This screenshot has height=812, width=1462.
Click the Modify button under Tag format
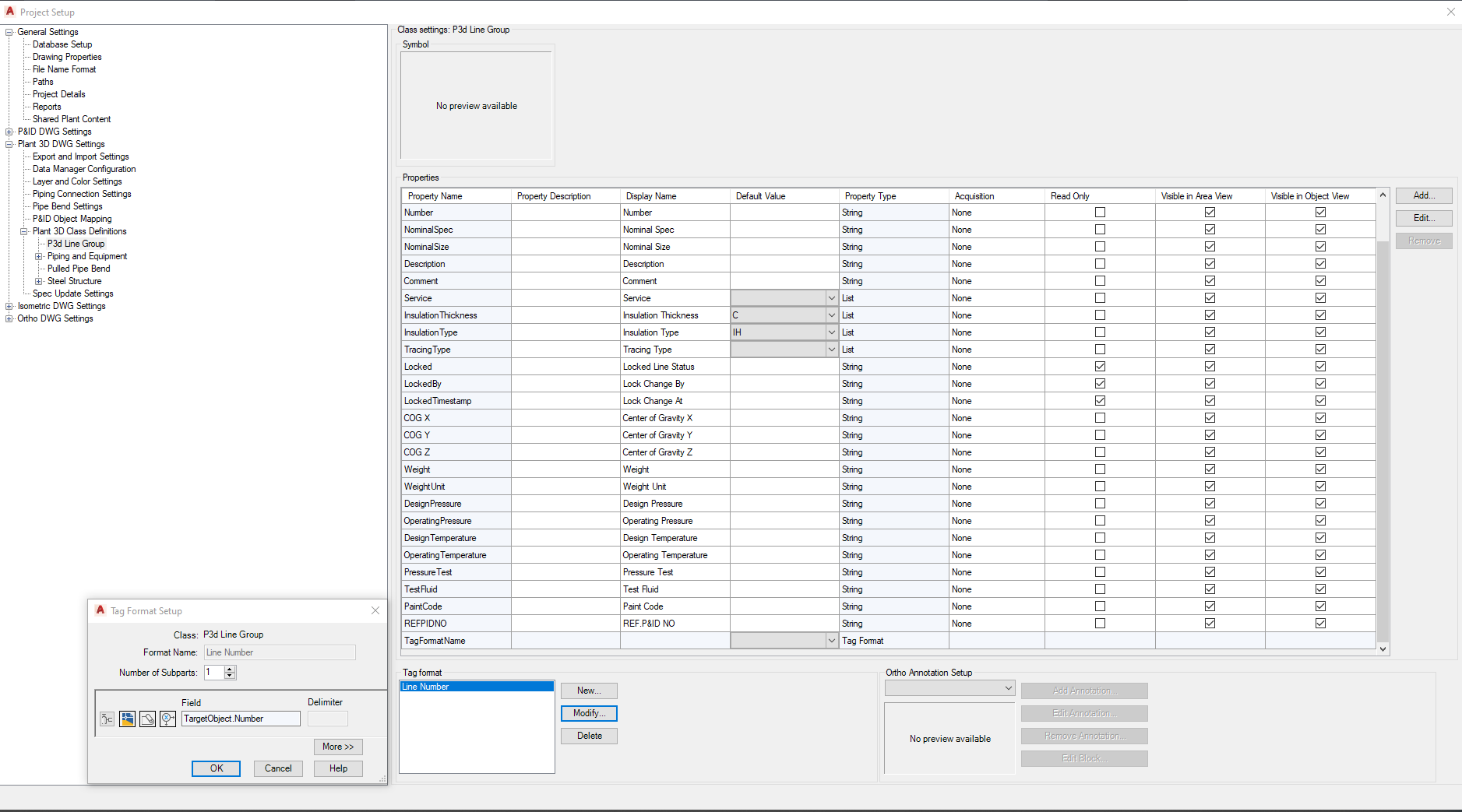click(589, 713)
